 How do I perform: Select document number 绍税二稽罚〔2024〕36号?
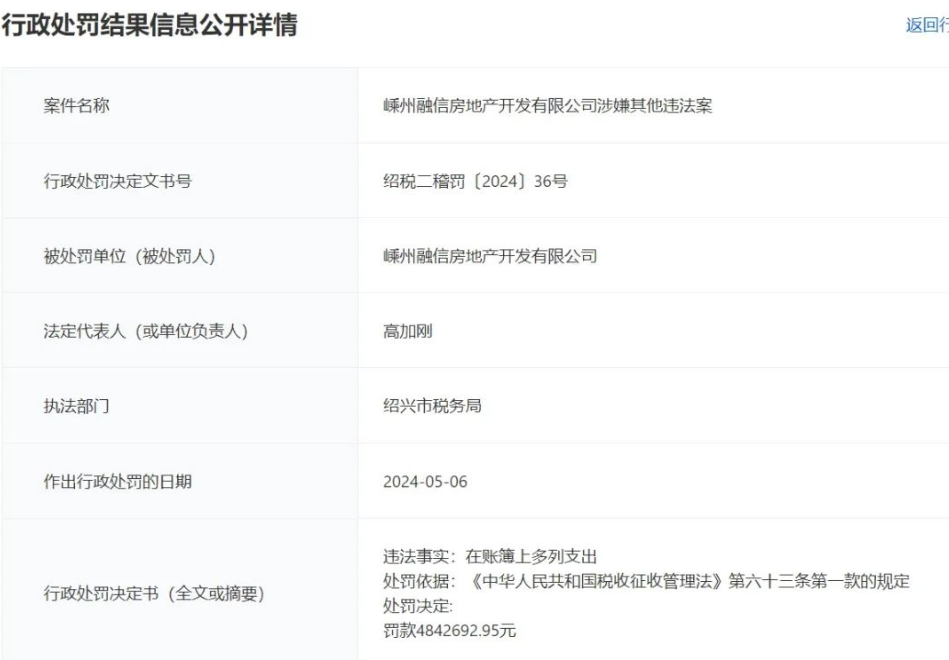[475, 181]
